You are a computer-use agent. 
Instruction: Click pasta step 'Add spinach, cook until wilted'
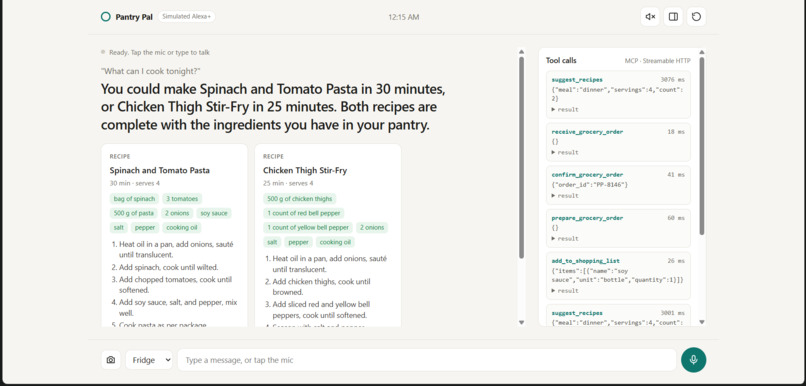coord(169,267)
